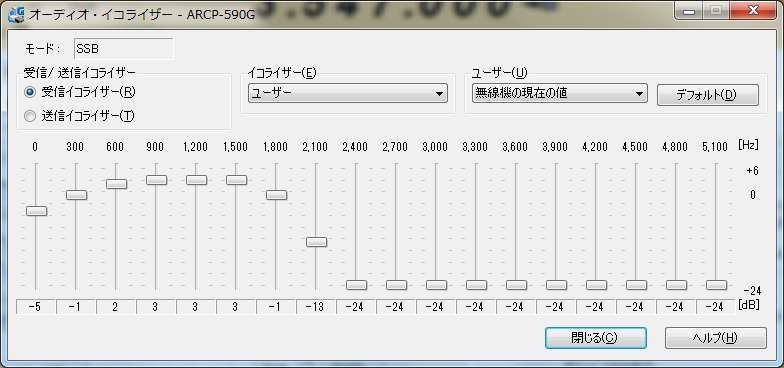Image resolution: width=784 pixels, height=368 pixels.
Task: Open help with the ヘルプ(H) button
Action: (x=716, y=338)
